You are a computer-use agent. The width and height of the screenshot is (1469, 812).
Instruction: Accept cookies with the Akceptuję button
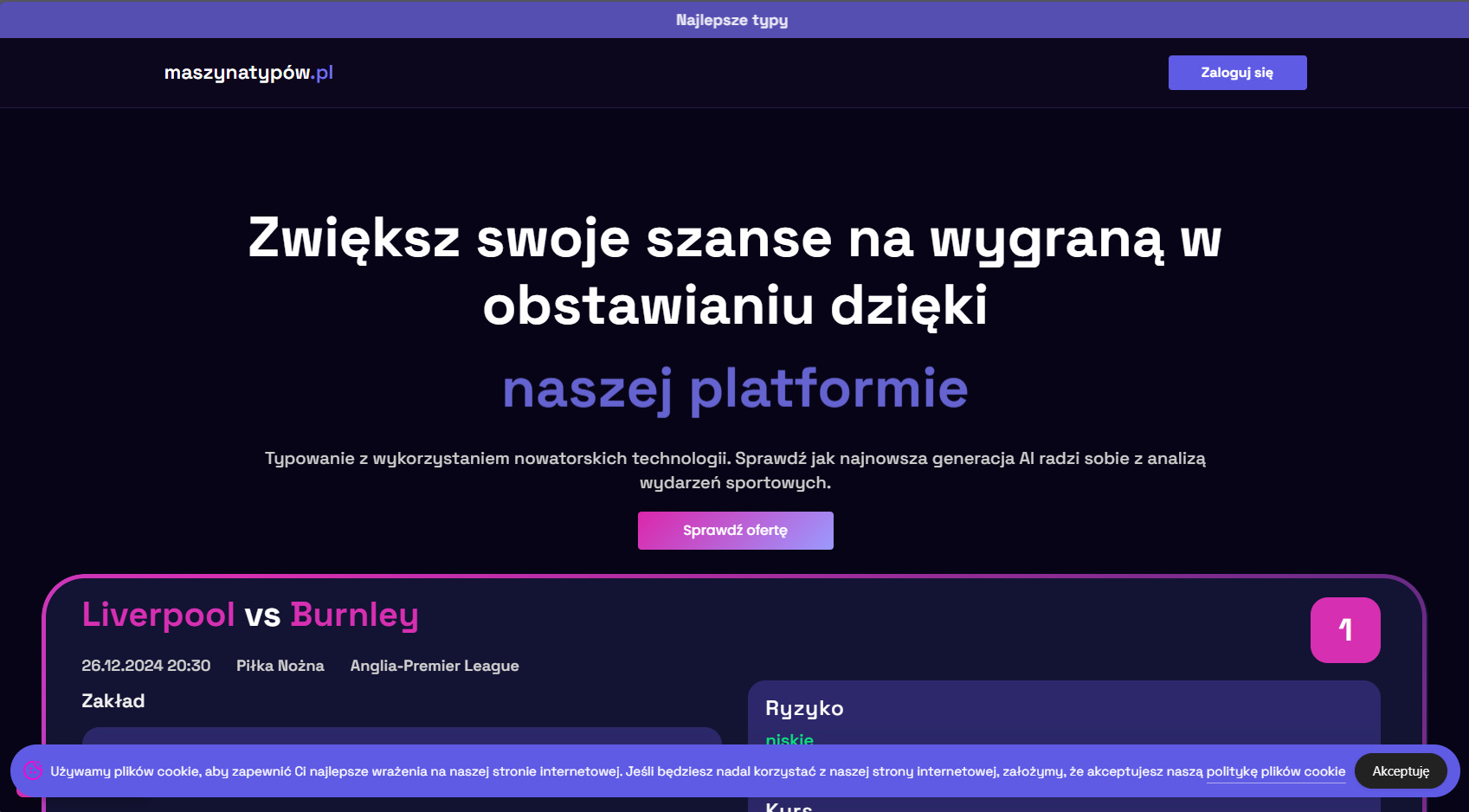coord(1400,770)
